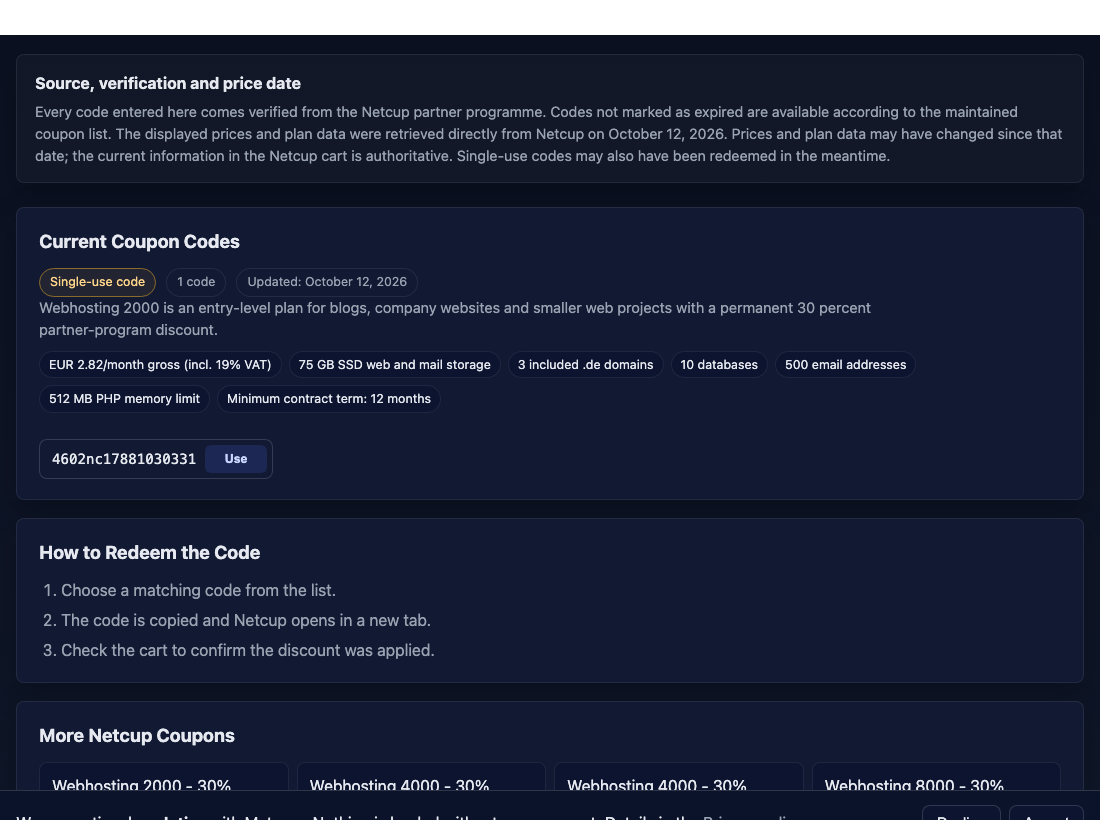Click the Single-use code badge
This screenshot has height=820, width=1100.
98,282
